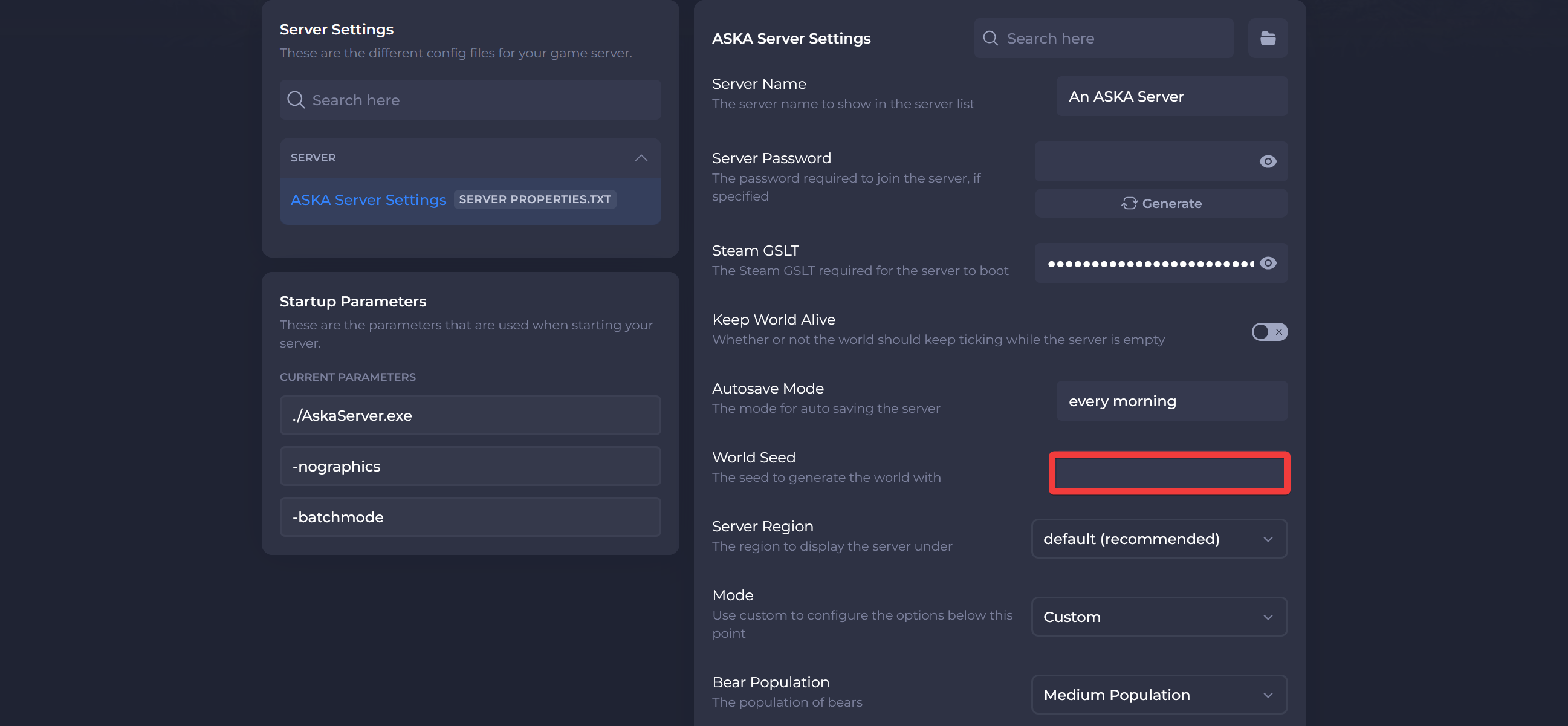The width and height of the screenshot is (1568, 726).
Task: Collapse the SERVER section chevron
Action: click(640, 158)
